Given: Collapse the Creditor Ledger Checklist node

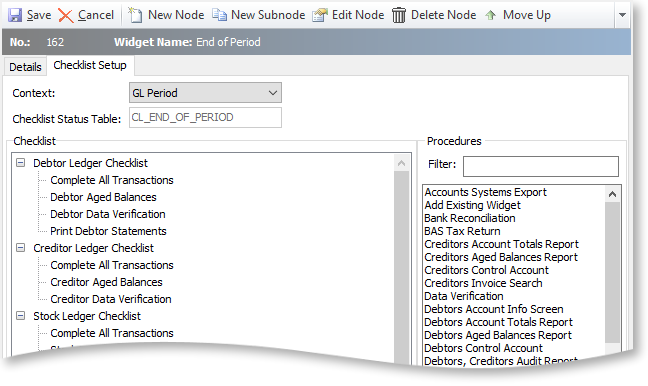Looking at the screenshot, I should [20, 248].
